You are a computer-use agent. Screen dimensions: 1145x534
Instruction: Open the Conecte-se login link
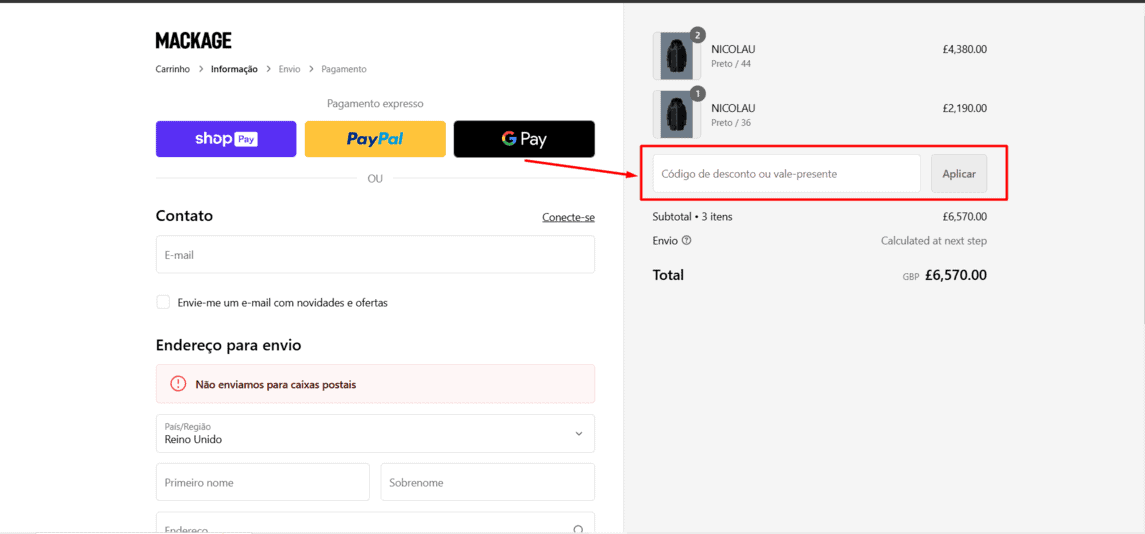pyautogui.click(x=568, y=218)
